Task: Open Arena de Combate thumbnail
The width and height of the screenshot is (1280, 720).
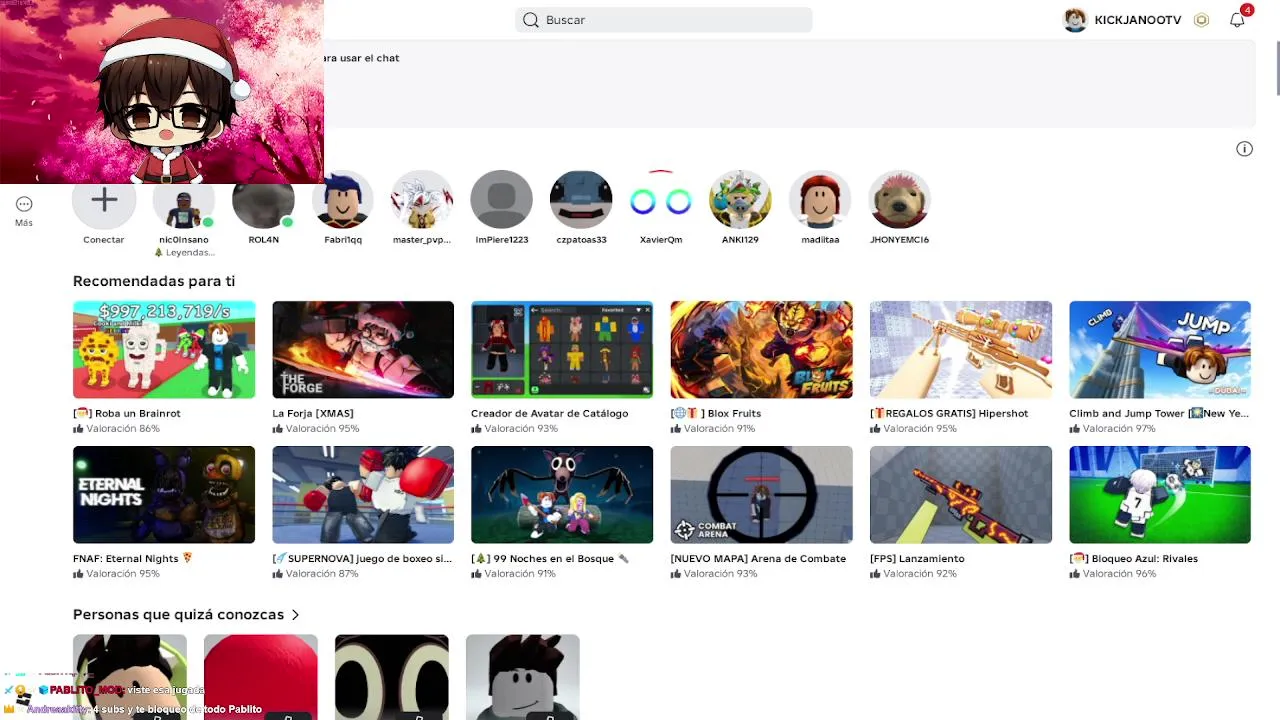Action: [x=762, y=495]
